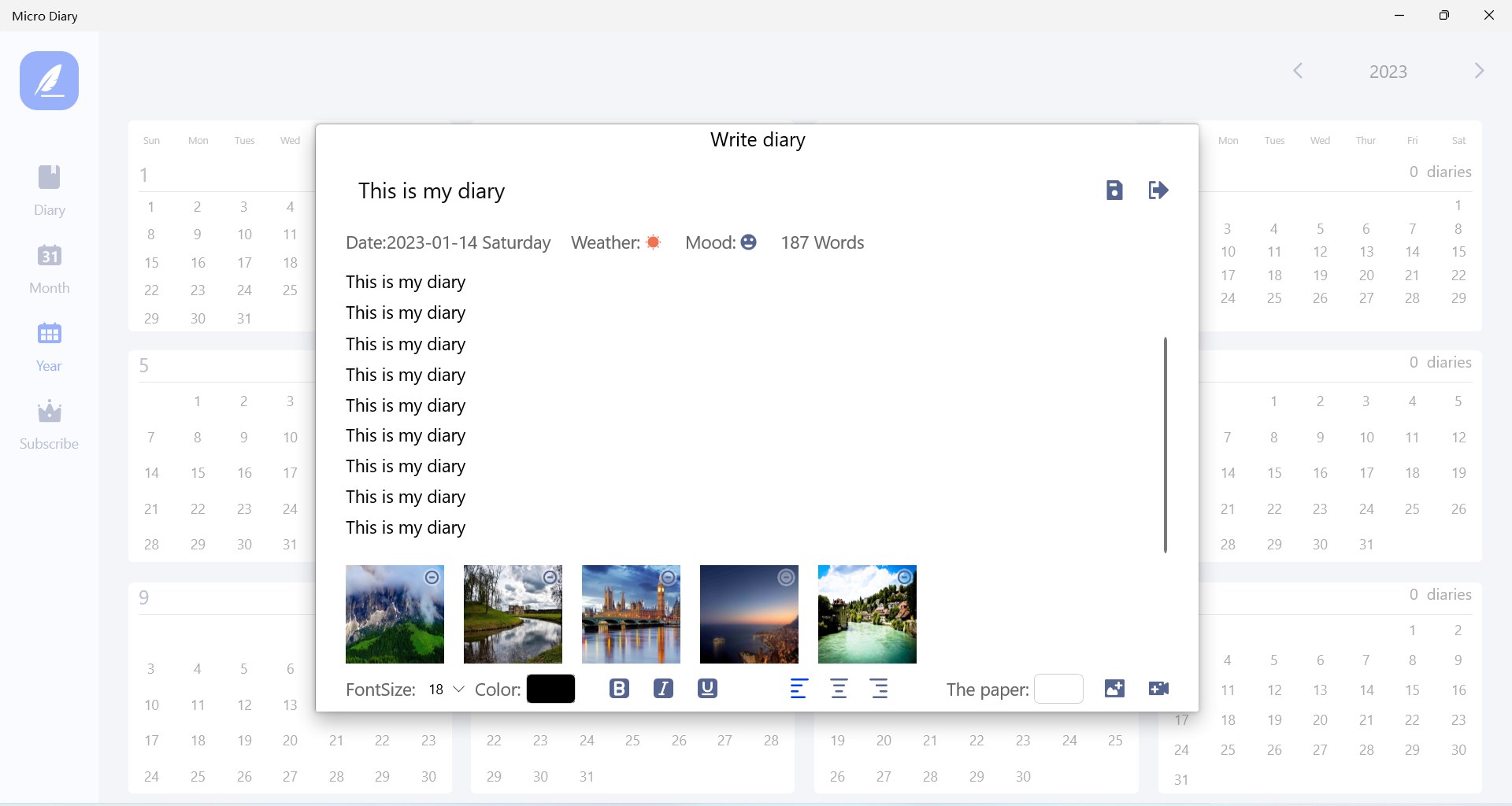Go to the next year
The height and width of the screenshot is (806, 1512).
pyautogui.click(x=1478, y=71)
